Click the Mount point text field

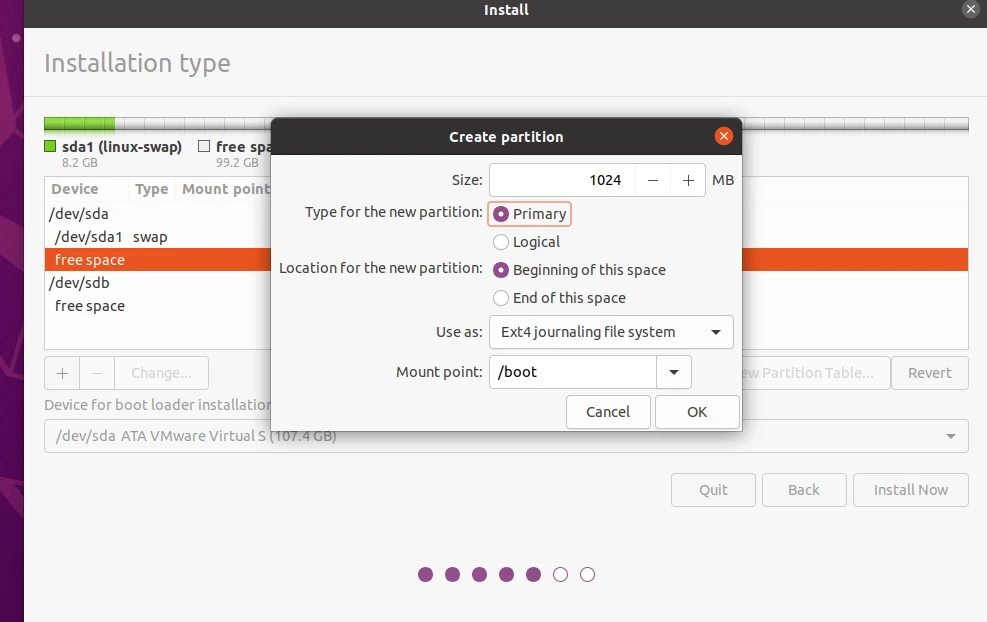click(572, 373)
